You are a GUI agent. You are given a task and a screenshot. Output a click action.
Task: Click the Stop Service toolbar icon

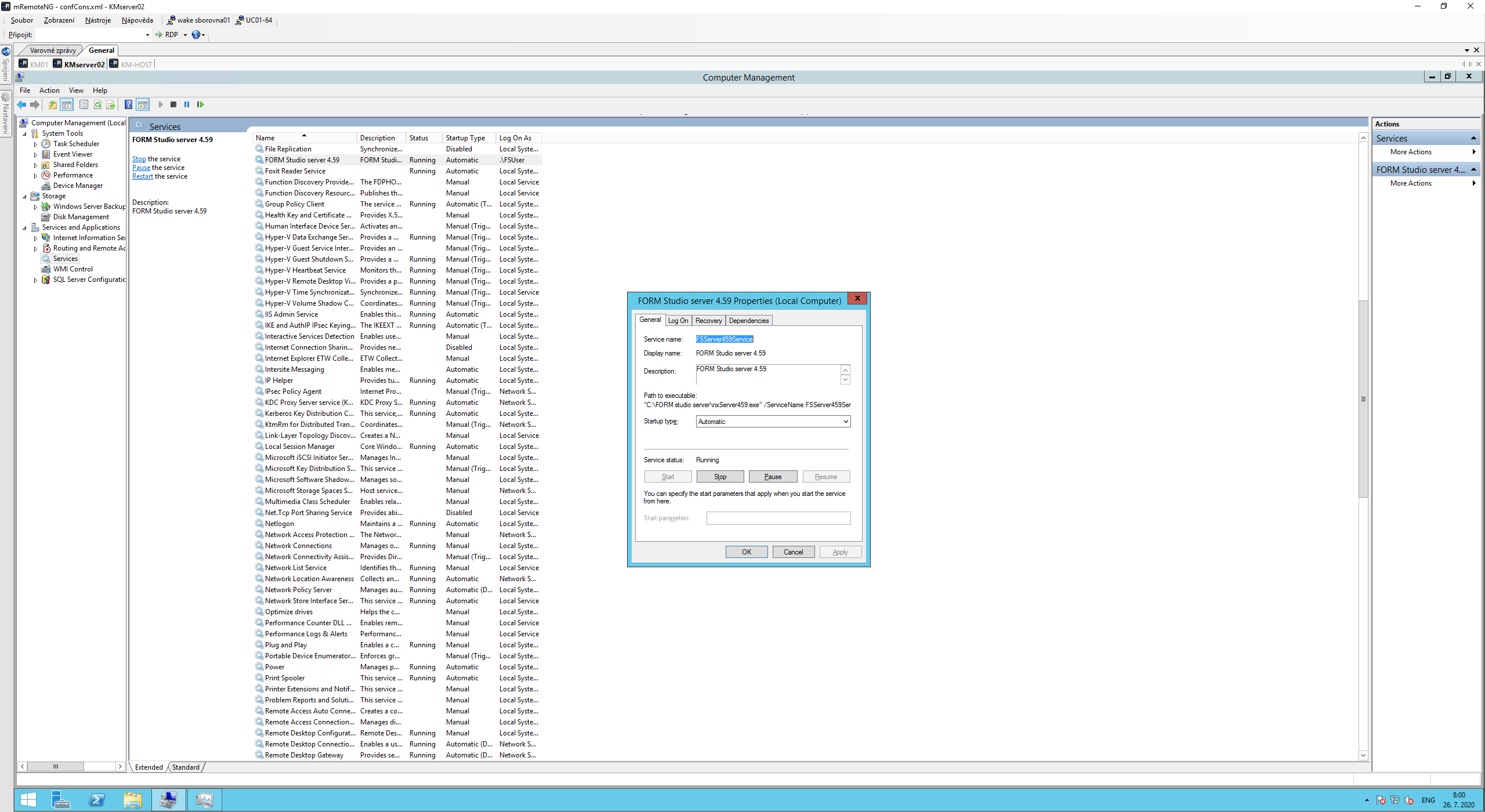173,105
